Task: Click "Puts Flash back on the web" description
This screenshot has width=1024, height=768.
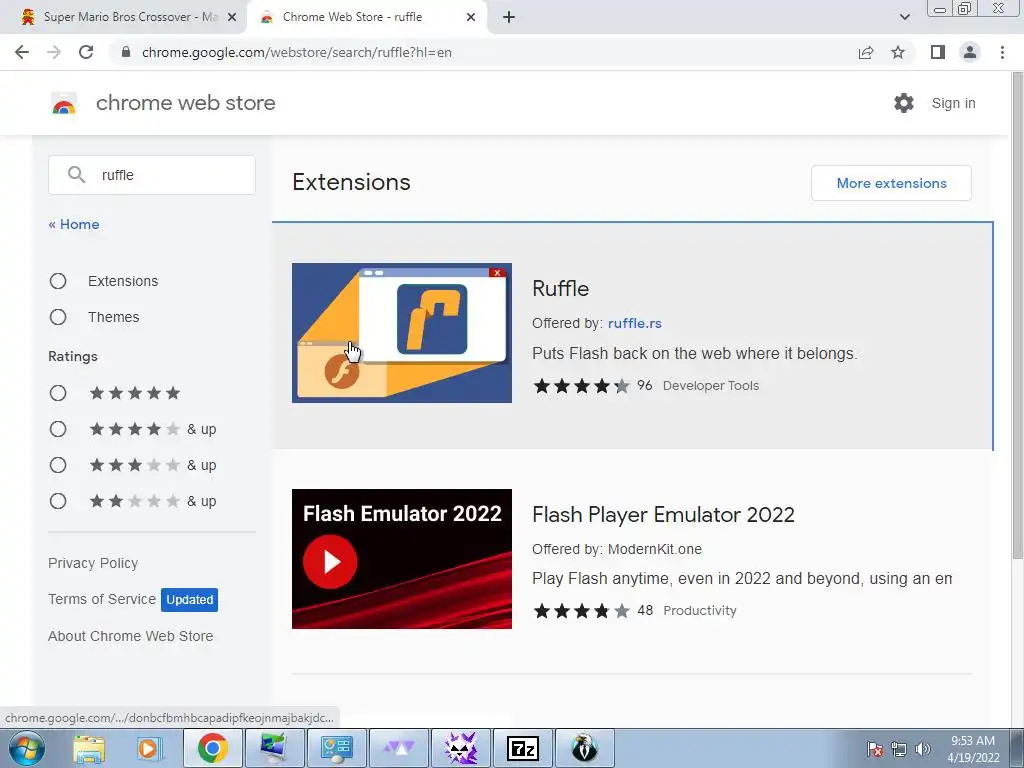Action: (x=695, y=353)
